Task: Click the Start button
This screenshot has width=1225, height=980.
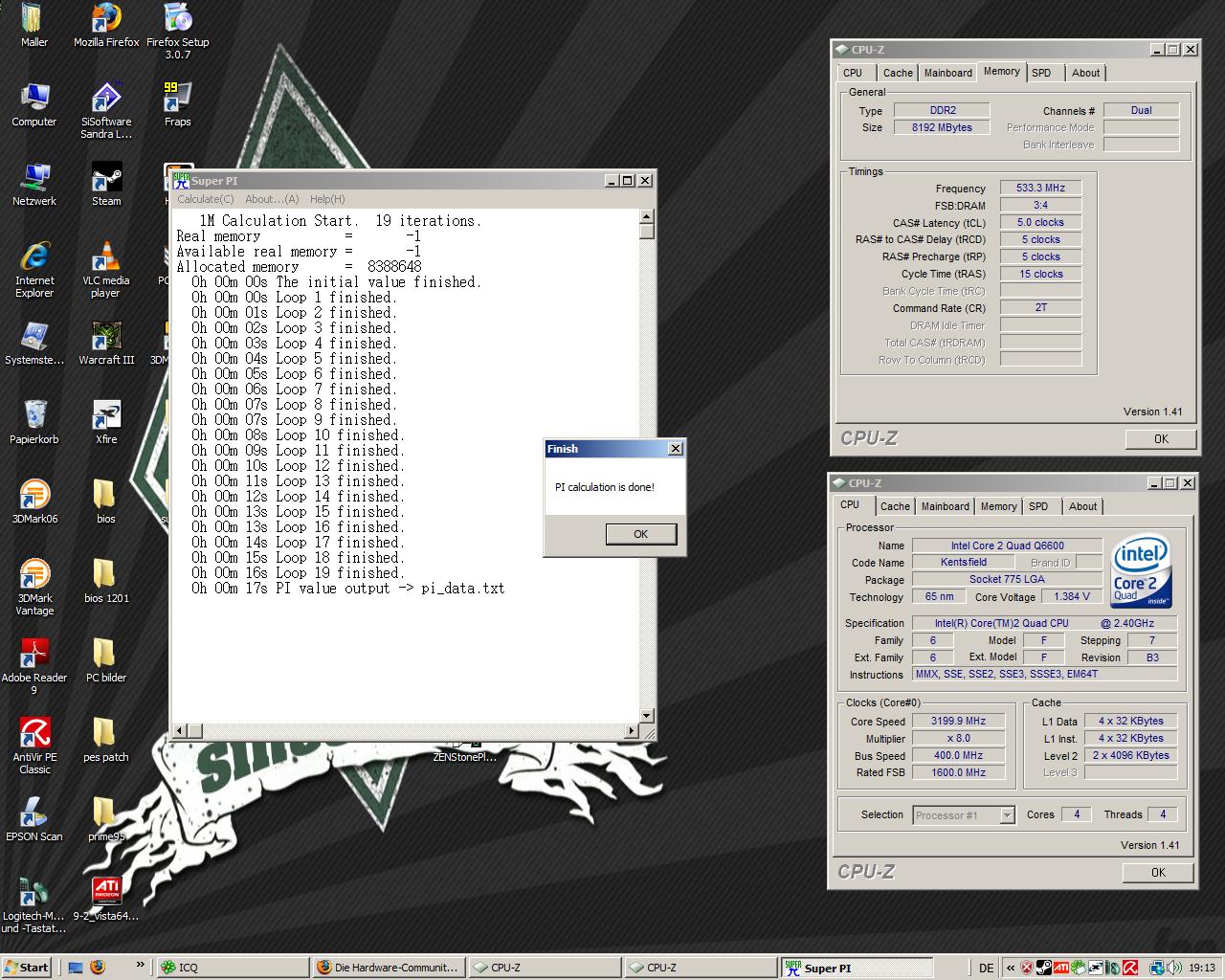Action: tap(27, 968)
